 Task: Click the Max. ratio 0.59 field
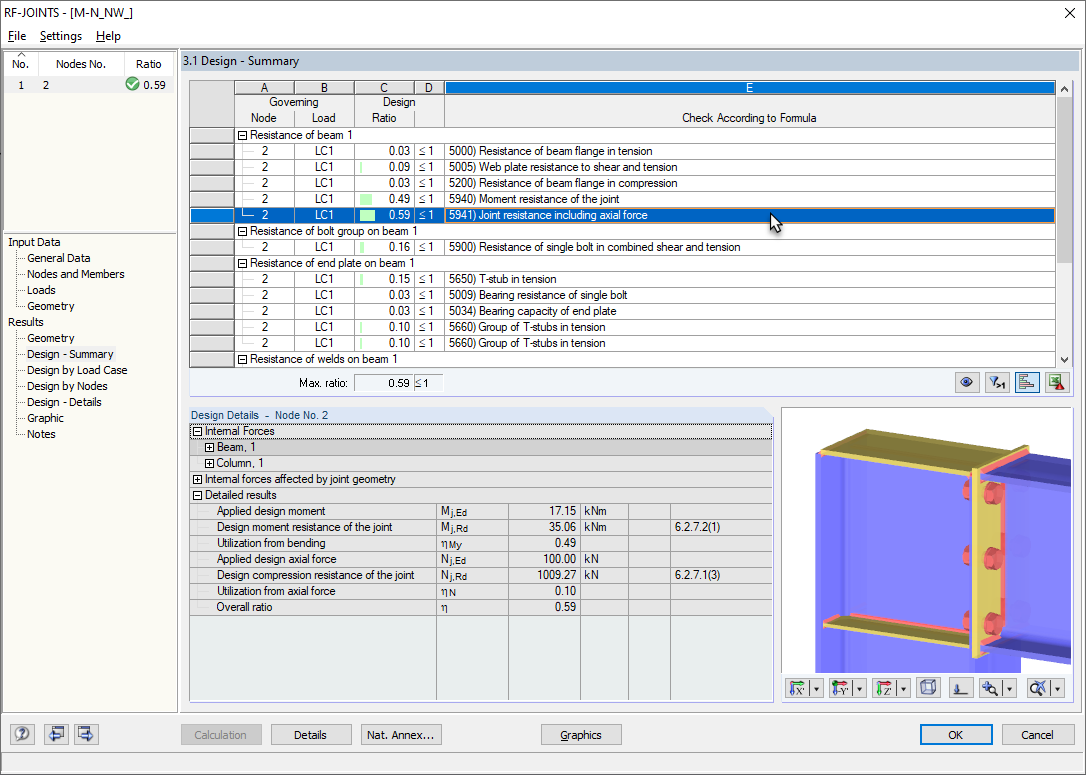point(384,383)
